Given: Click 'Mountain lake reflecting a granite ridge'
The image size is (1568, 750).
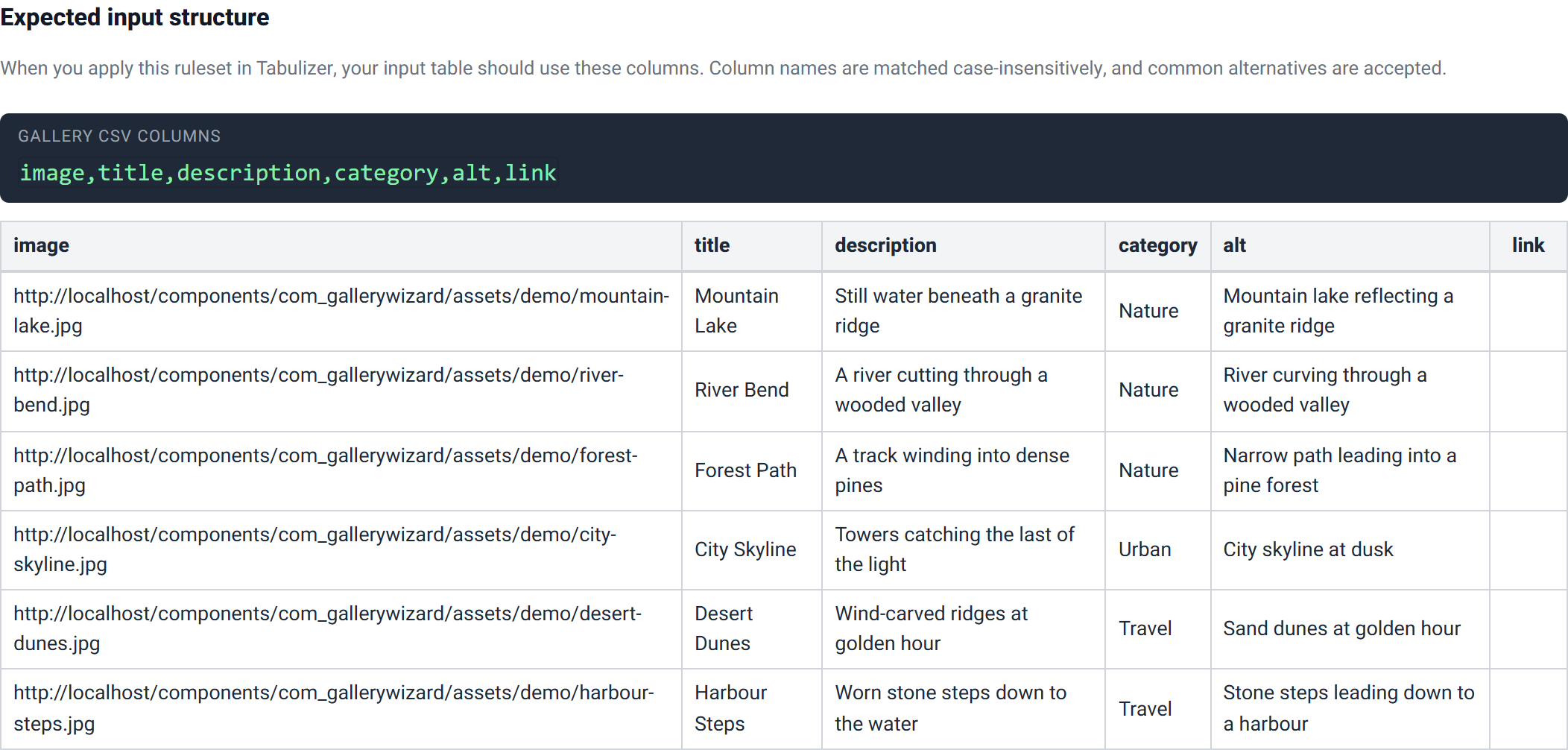Looking at the screenshot, I should [1338, 311].
